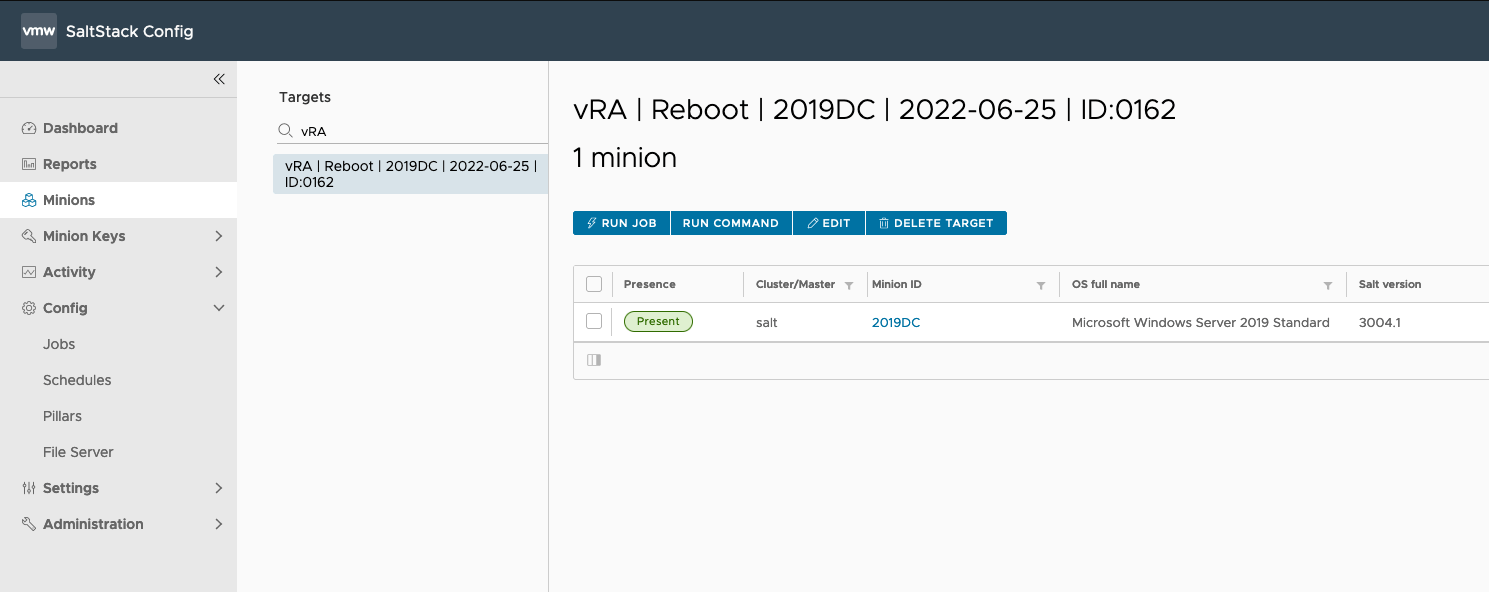Image resolution: width=1489 pixels, height=592 pixels.
Task: Click the Minions icon in the sidebar
Action: point(28,200)
